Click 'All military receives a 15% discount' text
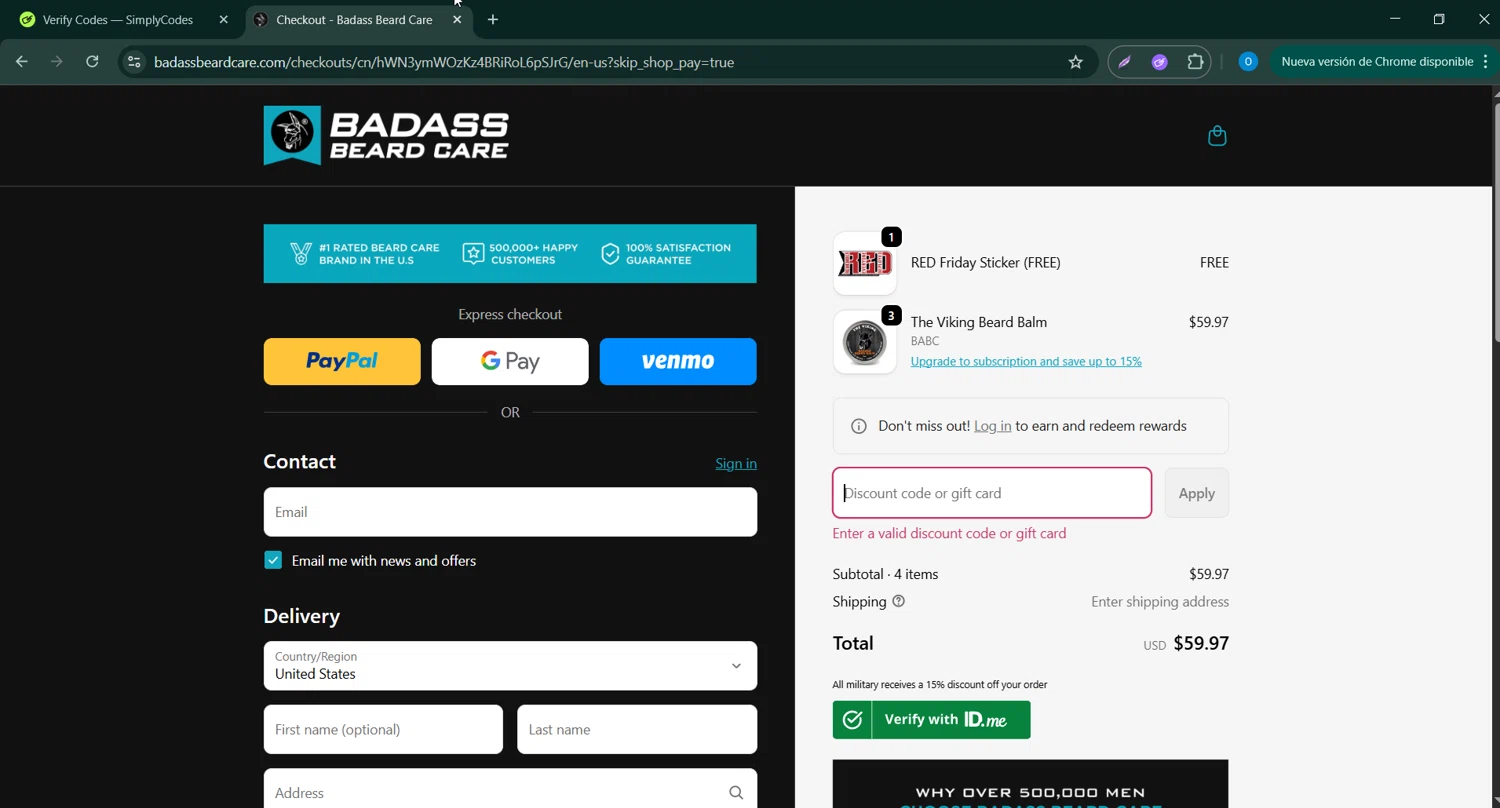This screenshot has height=808, width=1500. coord(940,685)
